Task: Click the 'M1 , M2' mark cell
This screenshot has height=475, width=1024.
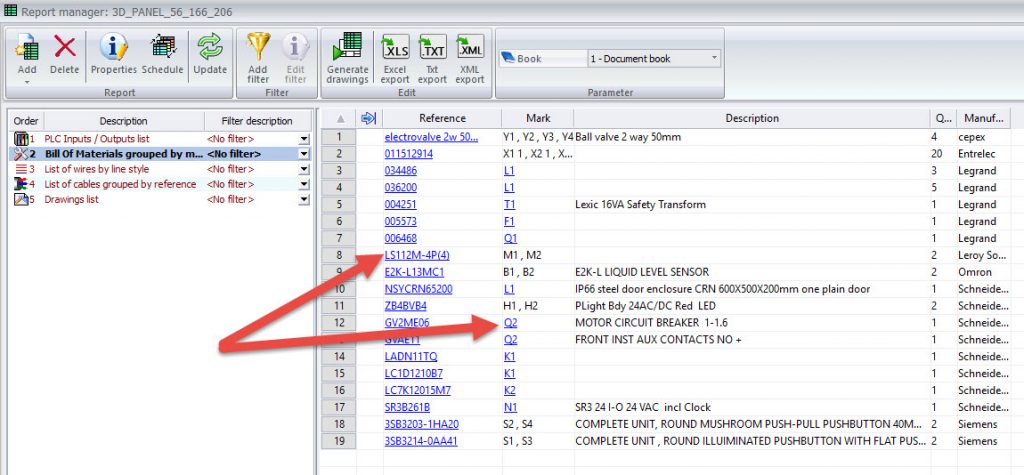Action: 523,255
